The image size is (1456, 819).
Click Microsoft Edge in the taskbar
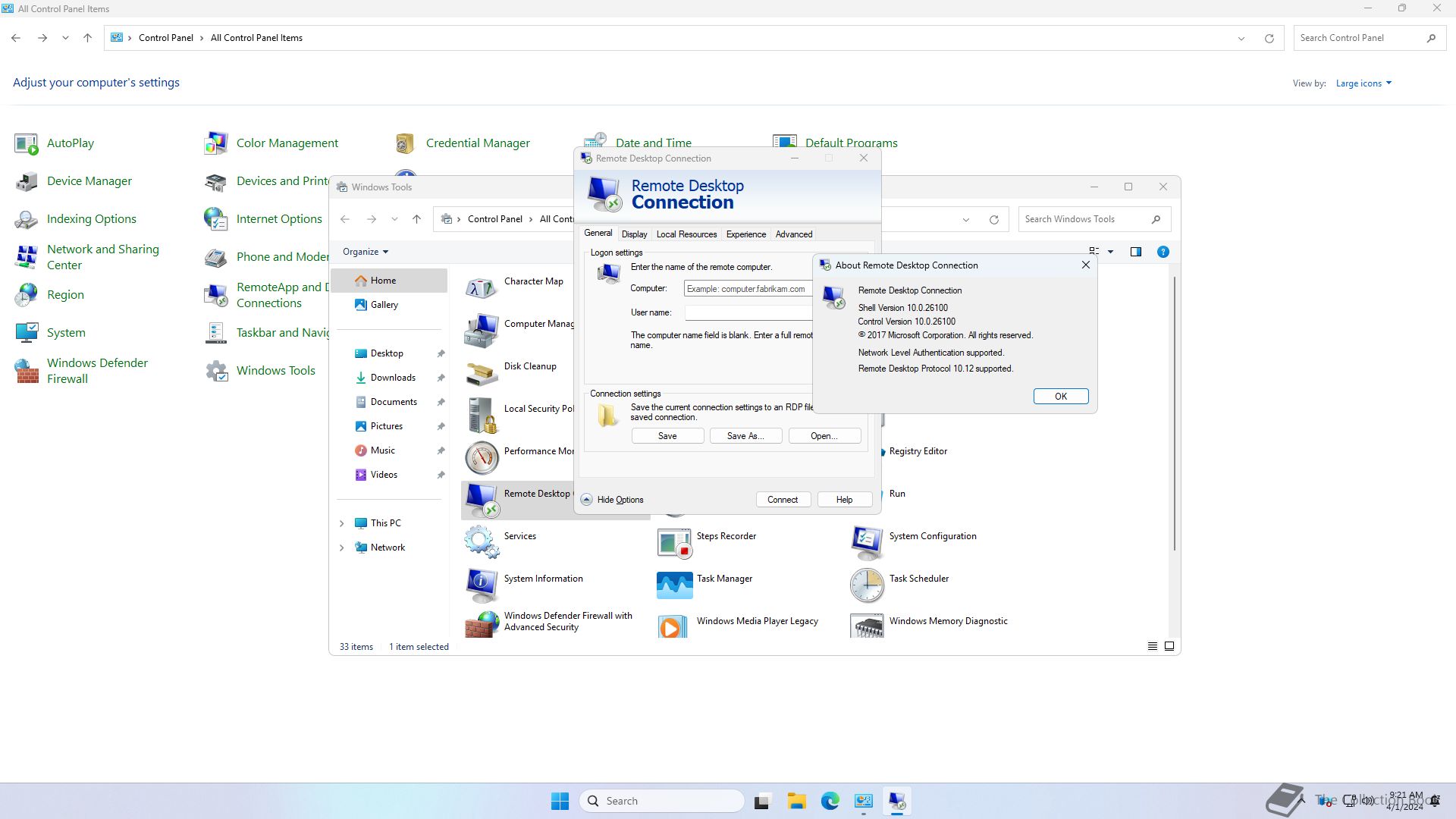[830, 801]
